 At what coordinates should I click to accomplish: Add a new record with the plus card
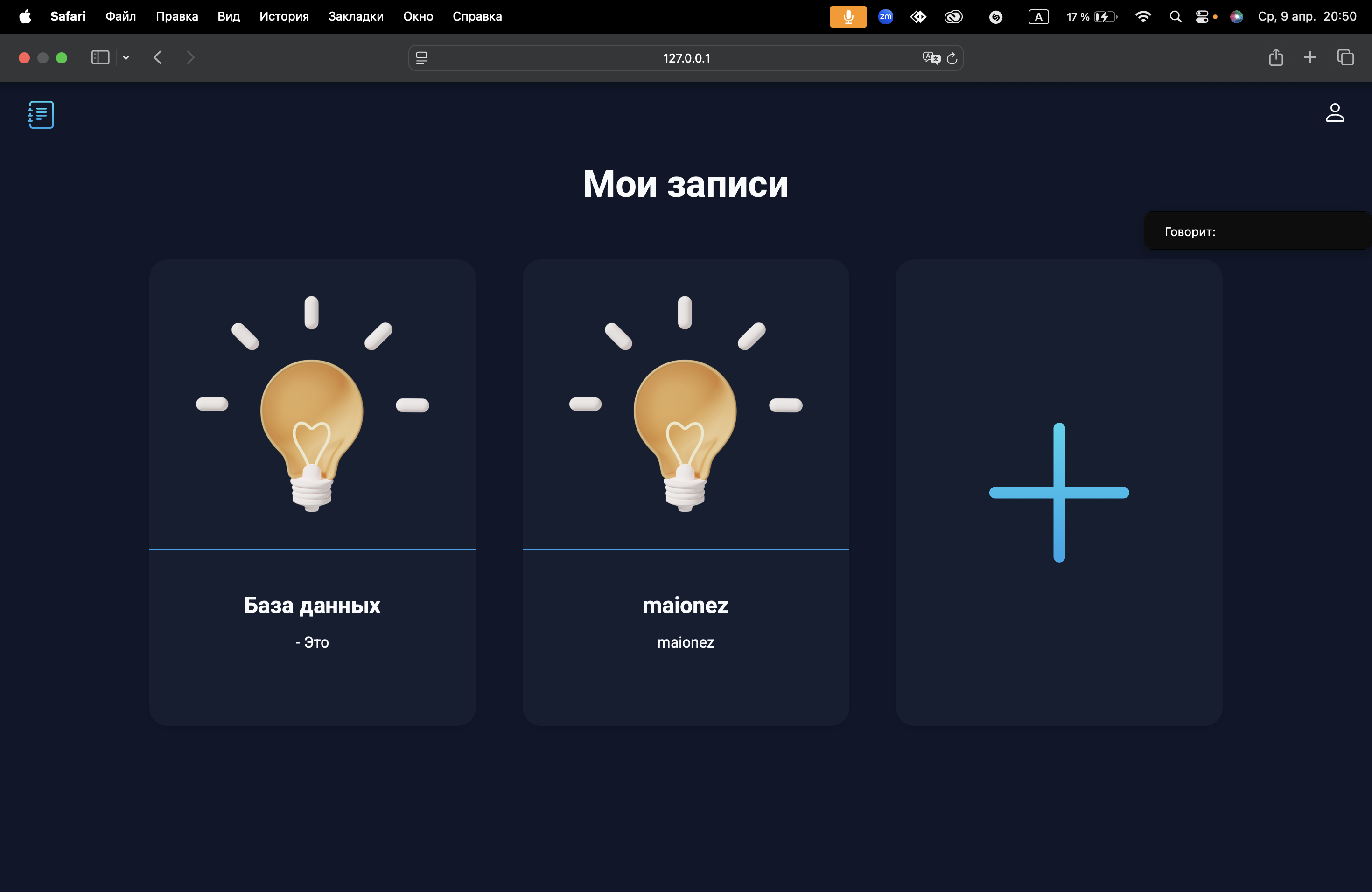(x=1058, y=493)
